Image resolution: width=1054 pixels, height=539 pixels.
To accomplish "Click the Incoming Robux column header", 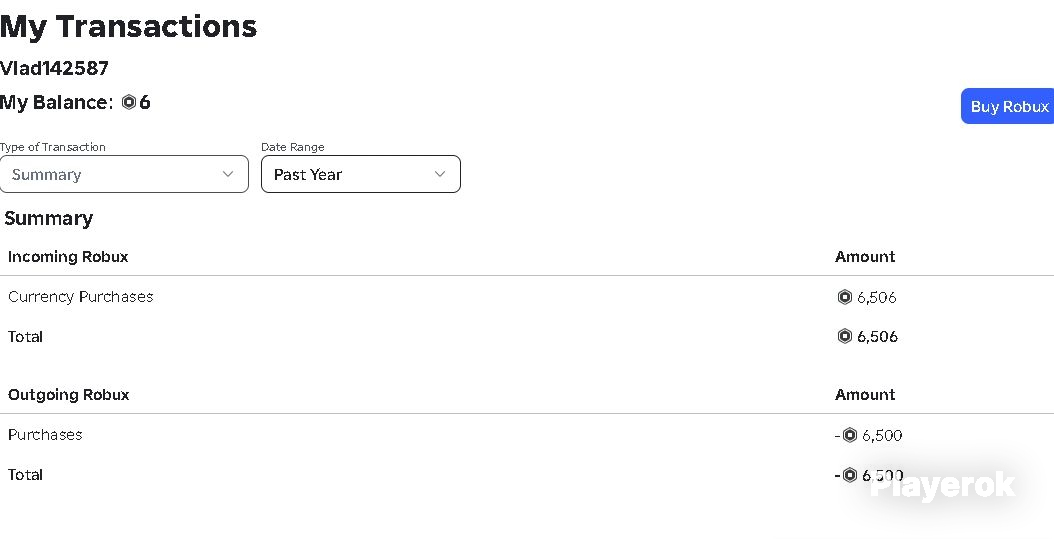I will [x=68, y=257].
